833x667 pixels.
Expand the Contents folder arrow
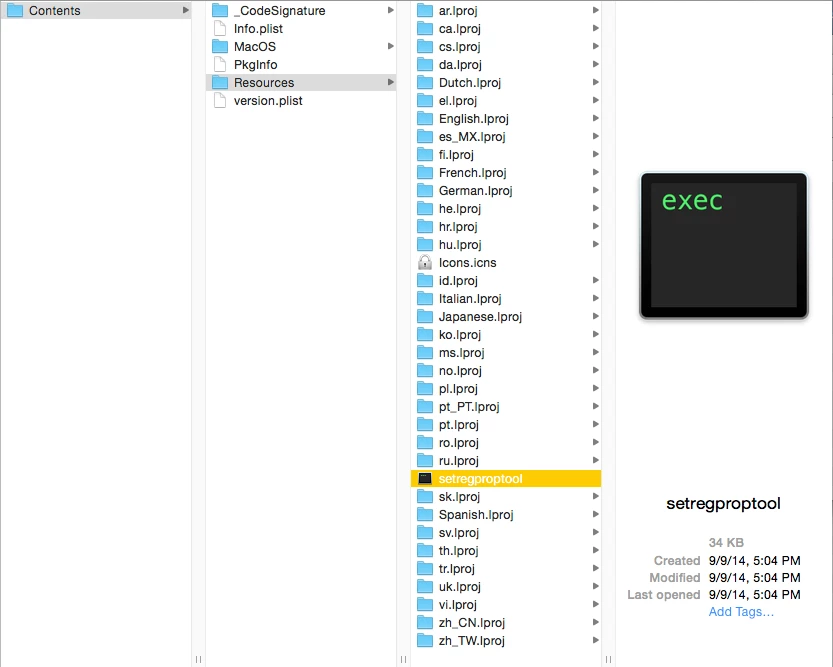(x=185, y=10)
